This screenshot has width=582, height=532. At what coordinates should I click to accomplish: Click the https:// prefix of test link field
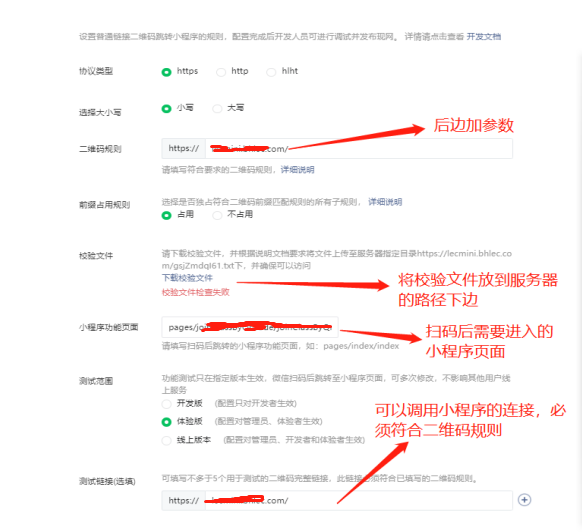point(184,500)
